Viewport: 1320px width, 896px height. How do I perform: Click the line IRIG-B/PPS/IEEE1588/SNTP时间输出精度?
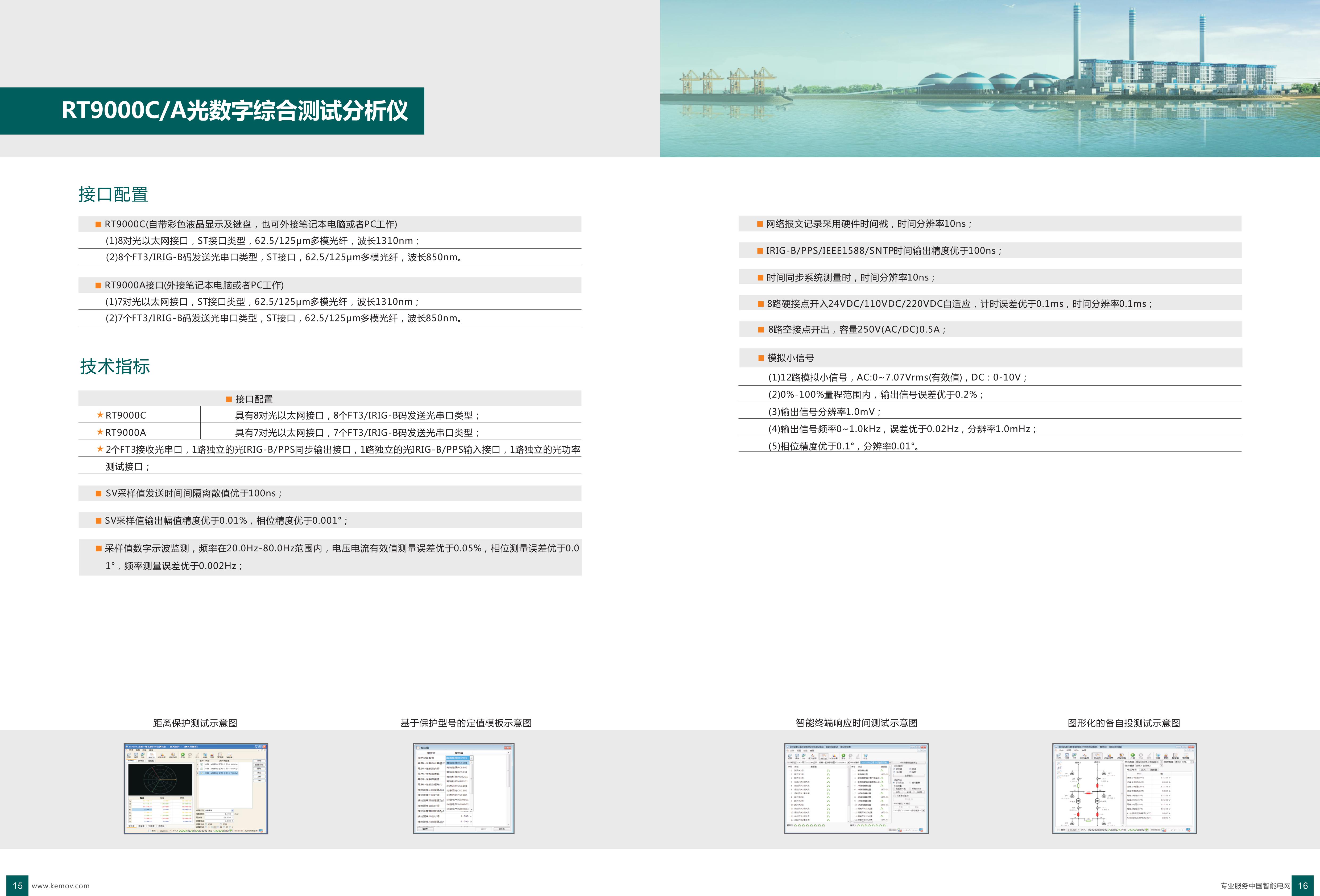coord(990,251)
